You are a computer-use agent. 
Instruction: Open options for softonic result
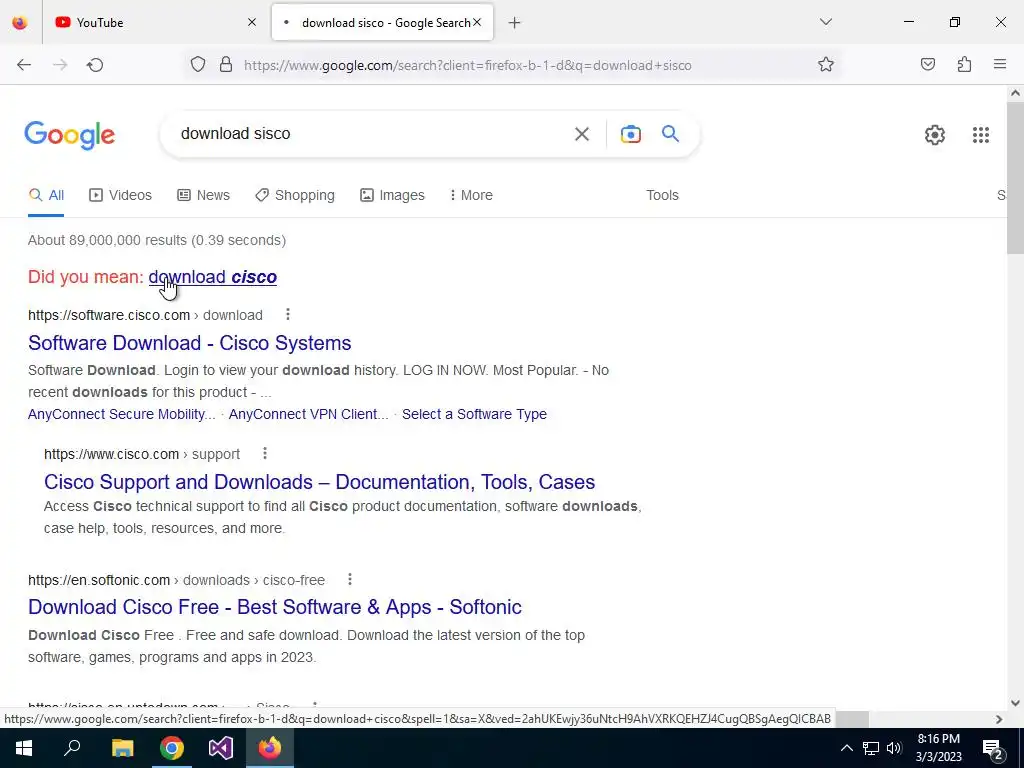(x=349, y=579)
